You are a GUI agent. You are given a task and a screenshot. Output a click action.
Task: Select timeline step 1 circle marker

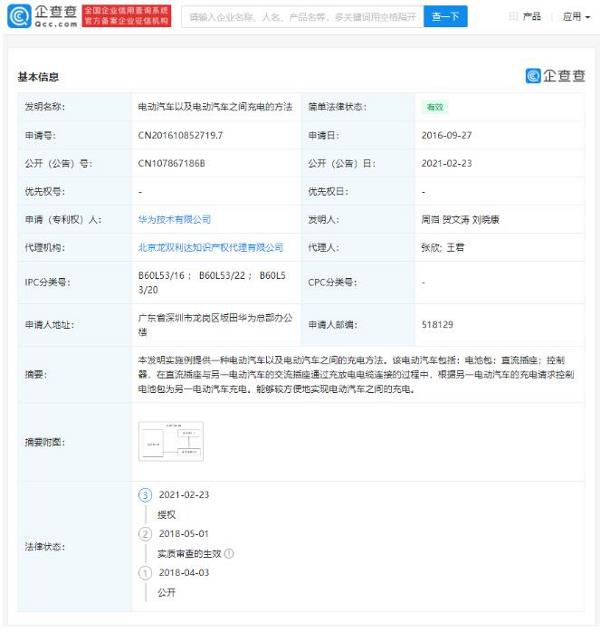(145, 573)
